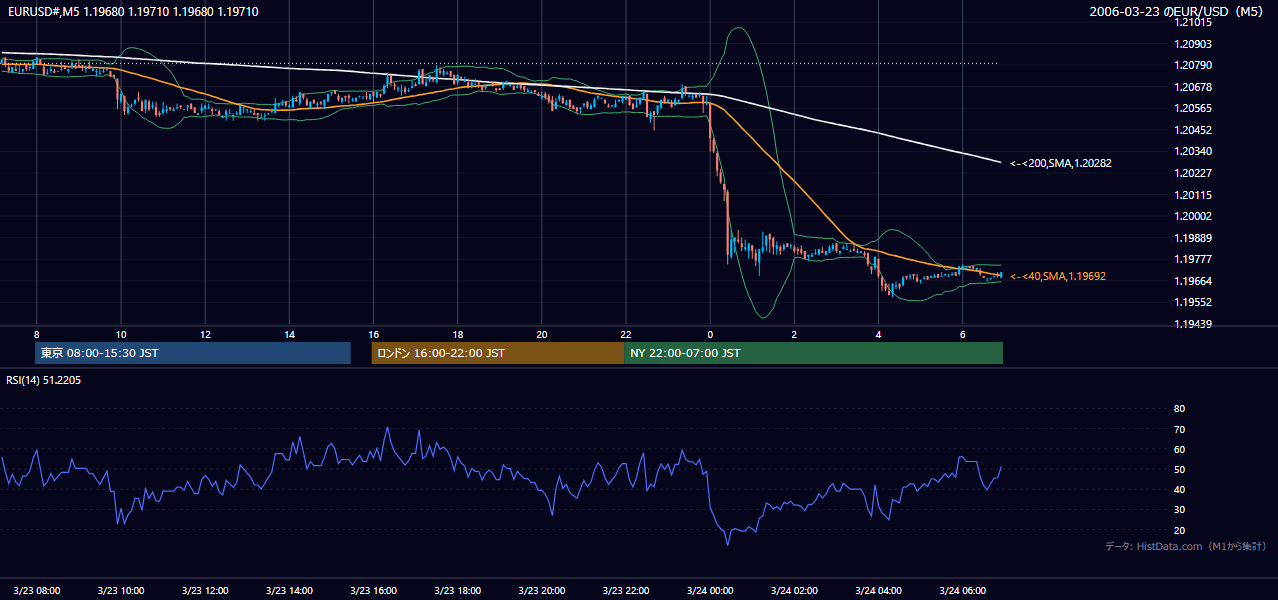
Task: Click the HistData.com data source credit
Action: [x=1186, y=546]
